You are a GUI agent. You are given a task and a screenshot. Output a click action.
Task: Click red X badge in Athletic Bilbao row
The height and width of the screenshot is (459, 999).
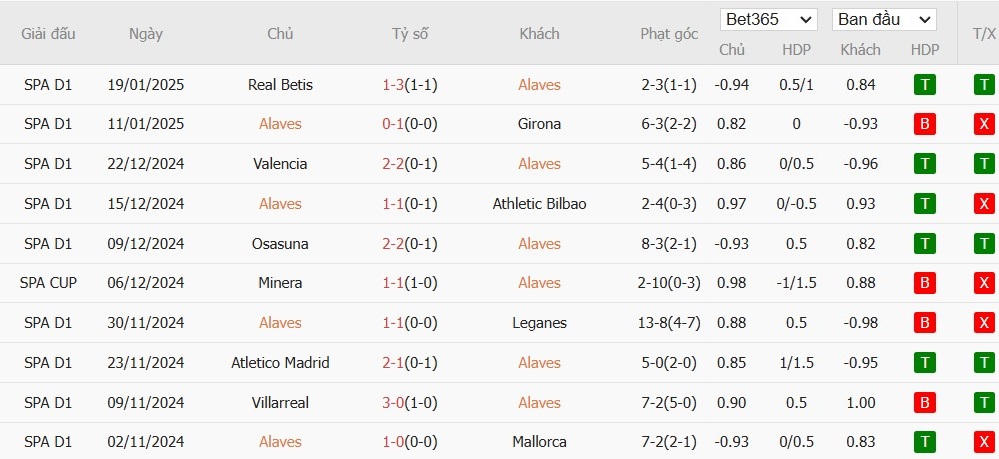[984, 204]
